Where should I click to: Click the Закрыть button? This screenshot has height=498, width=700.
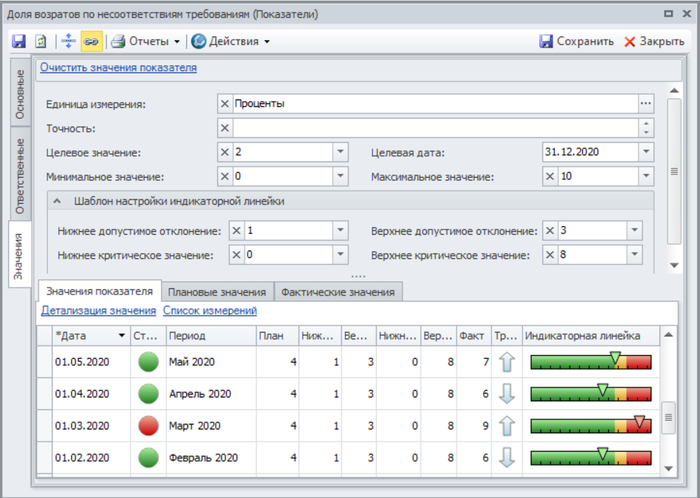coord(655,42)
